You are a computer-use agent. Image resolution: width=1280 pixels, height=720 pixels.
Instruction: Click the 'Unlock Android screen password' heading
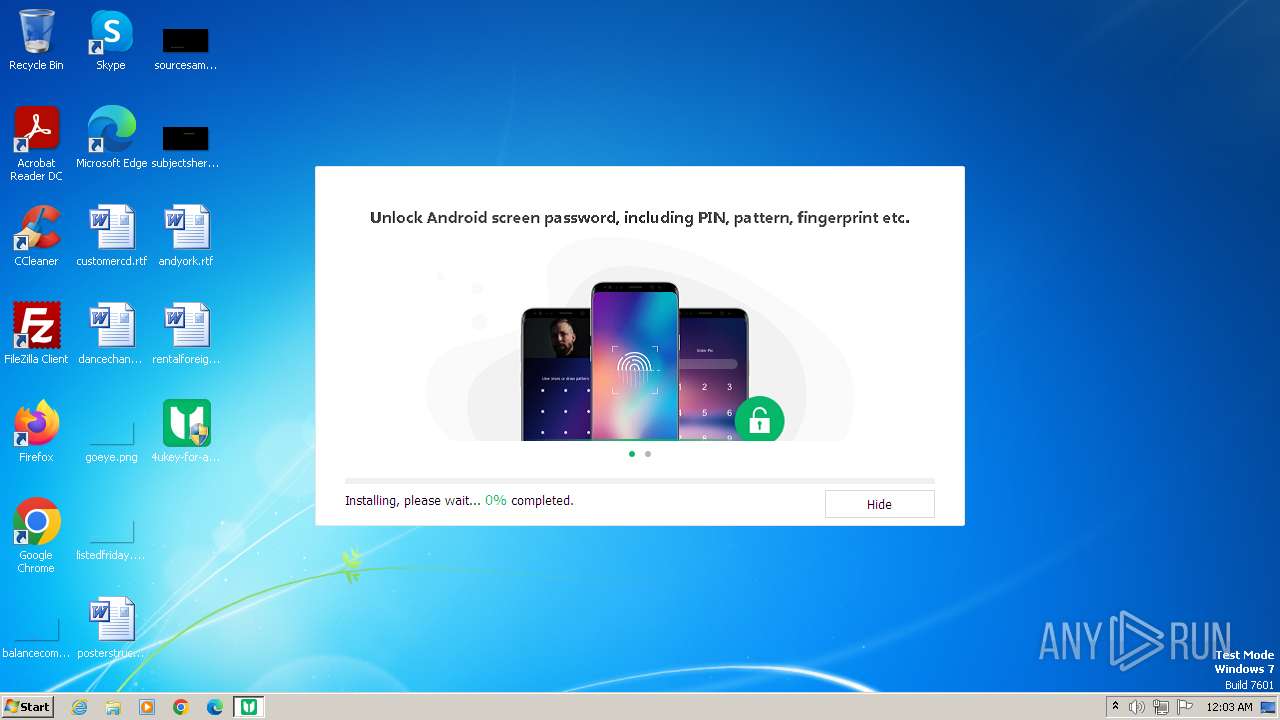pos(640,217)
